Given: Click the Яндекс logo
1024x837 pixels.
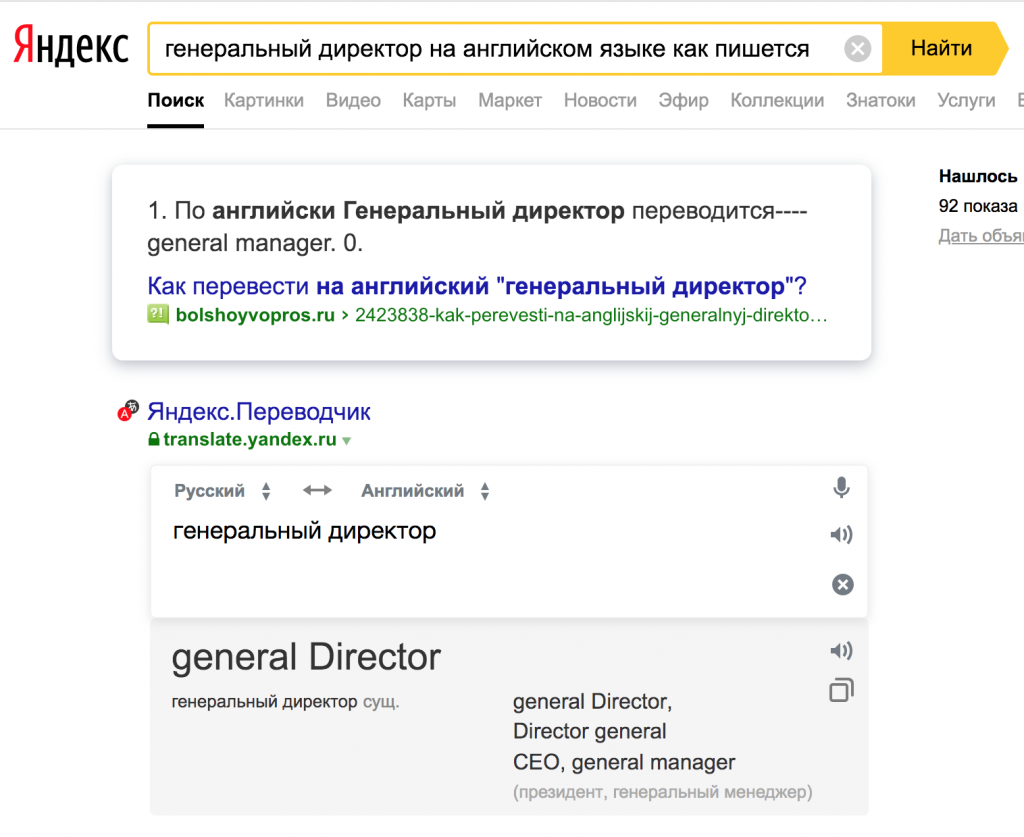Looking at the screenshot, I should coord(71,46).
